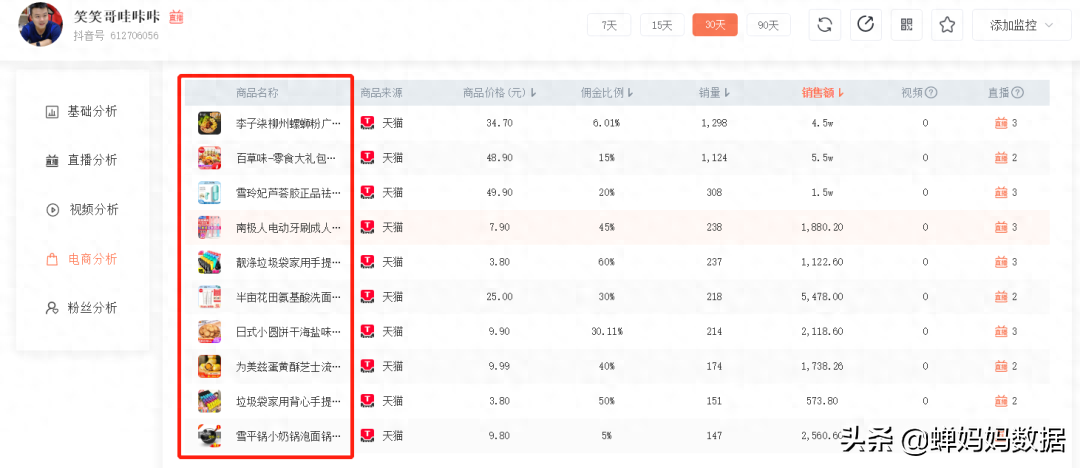Screen dimensions: 1080x468
Task: Click 抖音号 612706056 text
Action: pos(116,35)
